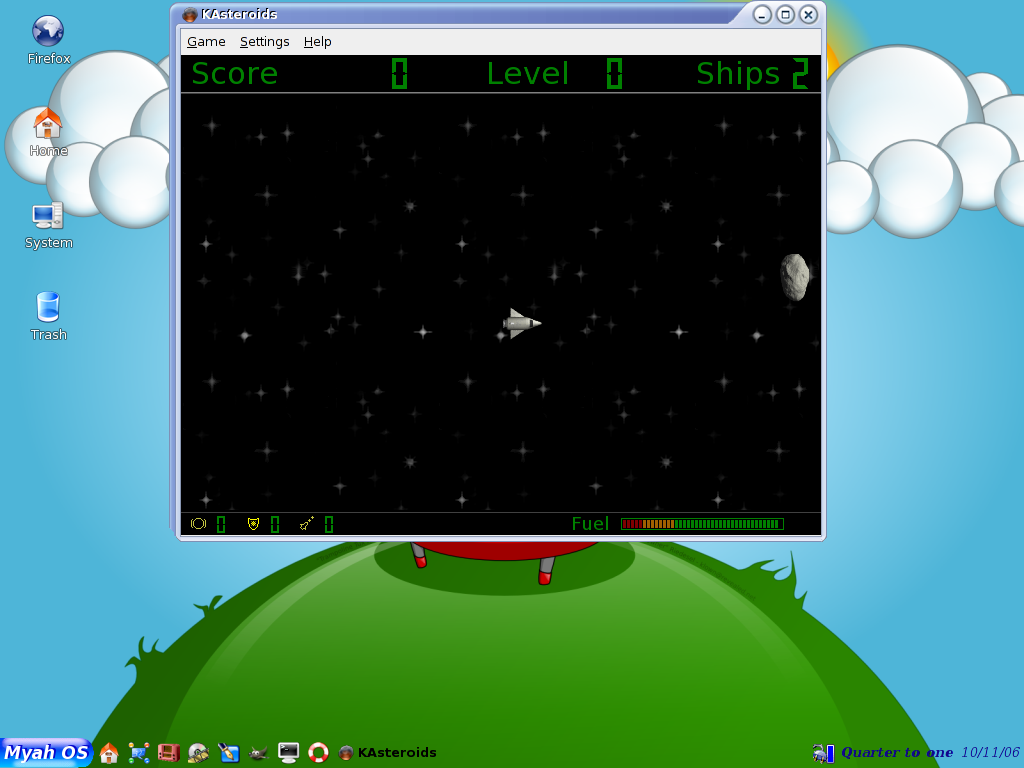Click the Fuel label

(x=590, y=524)
